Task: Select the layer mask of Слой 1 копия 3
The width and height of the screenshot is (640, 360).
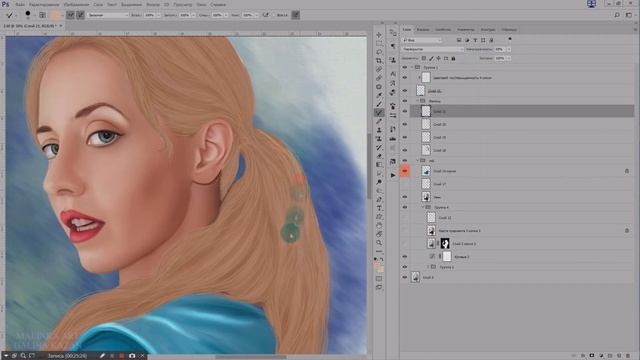Action: click(445, 244)
